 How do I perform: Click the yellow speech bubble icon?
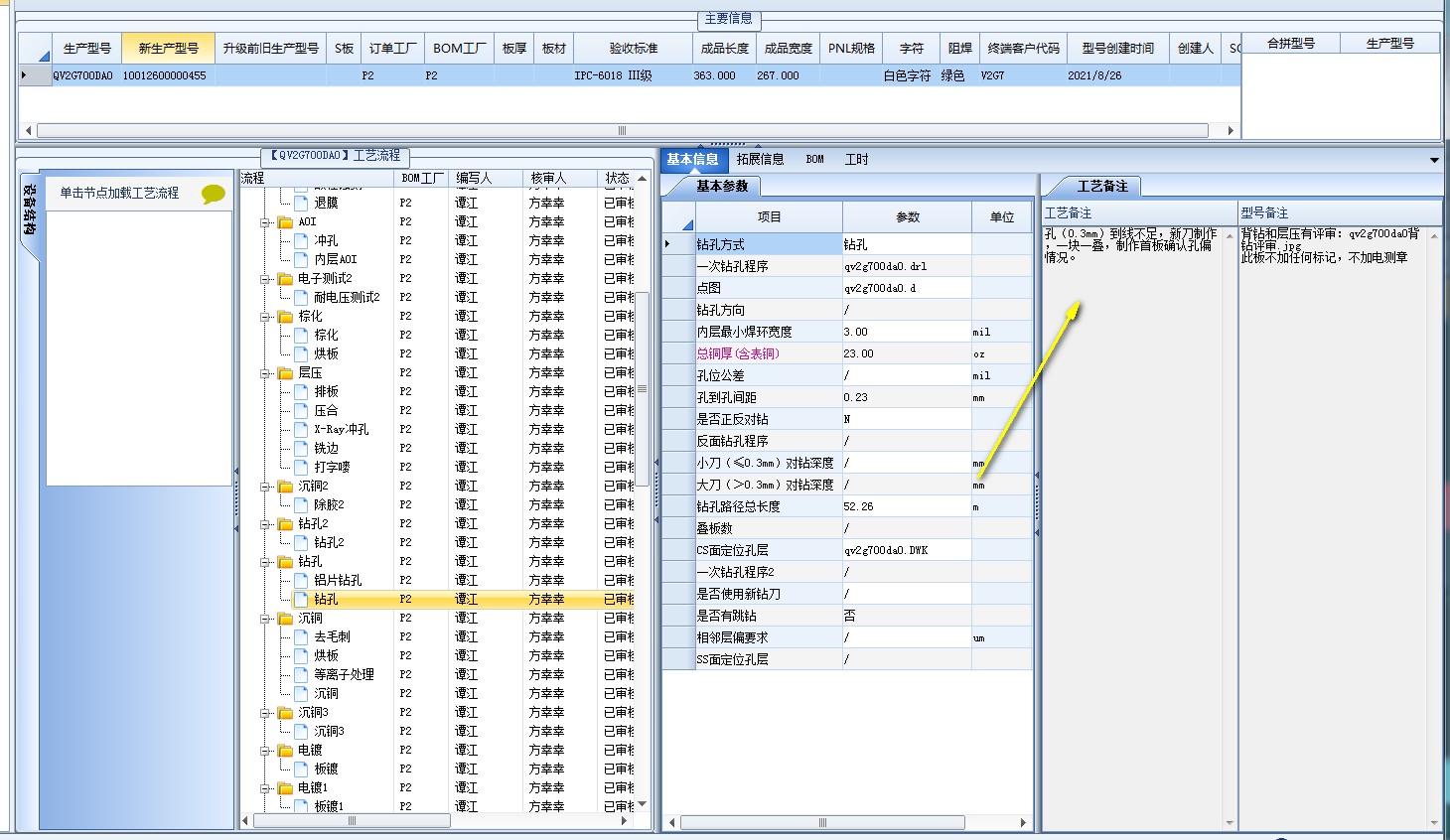[213, 194]
